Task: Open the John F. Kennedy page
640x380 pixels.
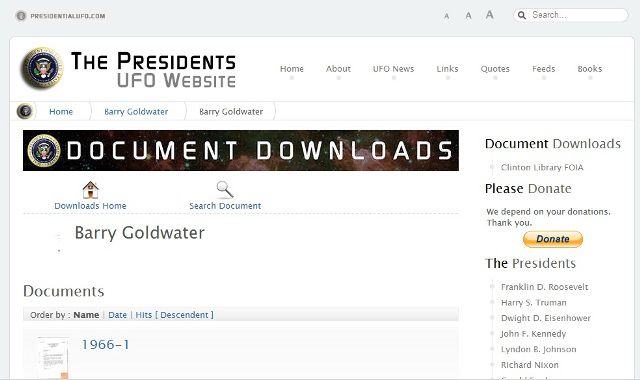Action: pos(533,334)
